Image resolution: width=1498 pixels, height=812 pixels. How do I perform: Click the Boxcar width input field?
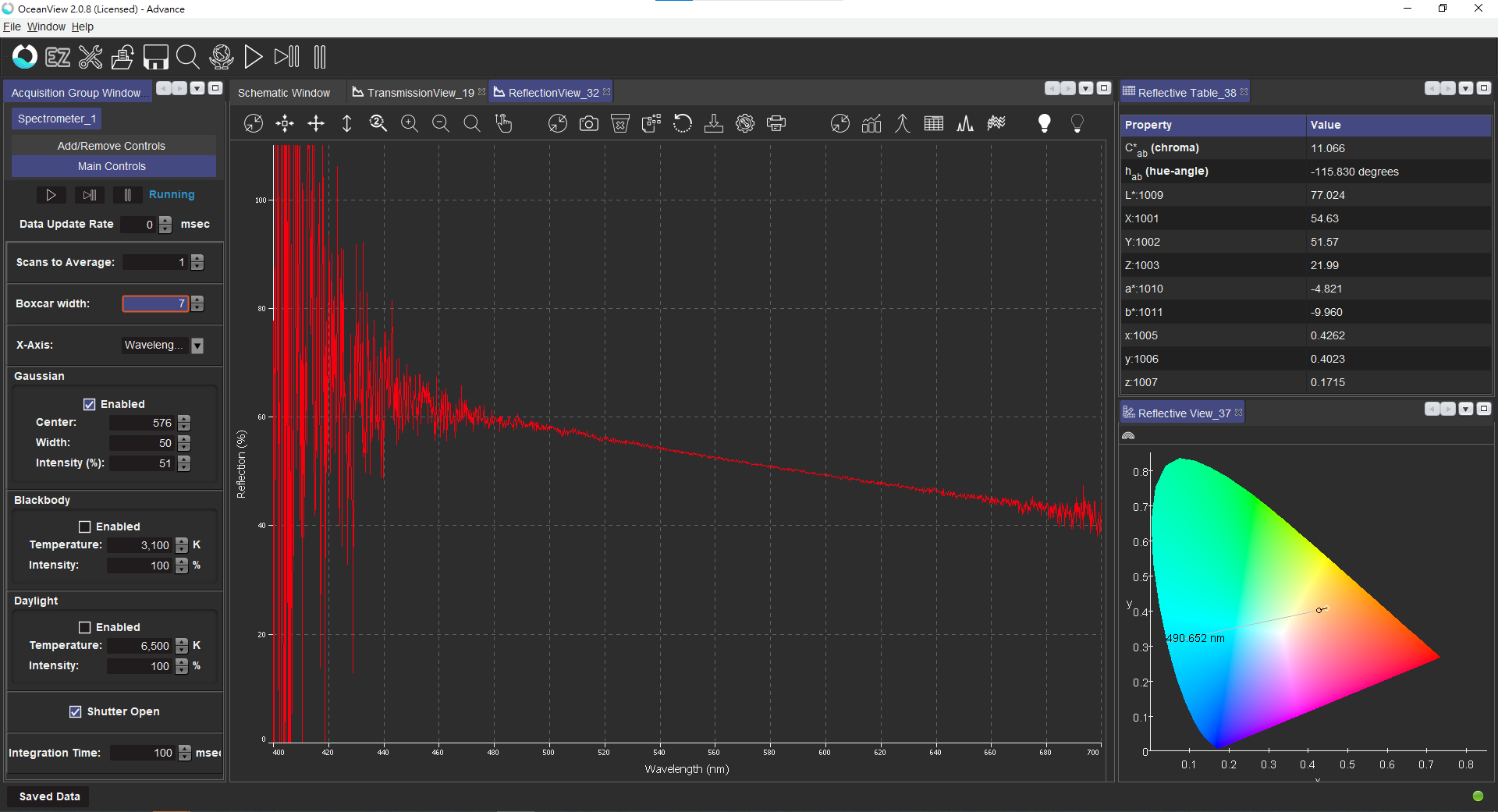(154, 303)
